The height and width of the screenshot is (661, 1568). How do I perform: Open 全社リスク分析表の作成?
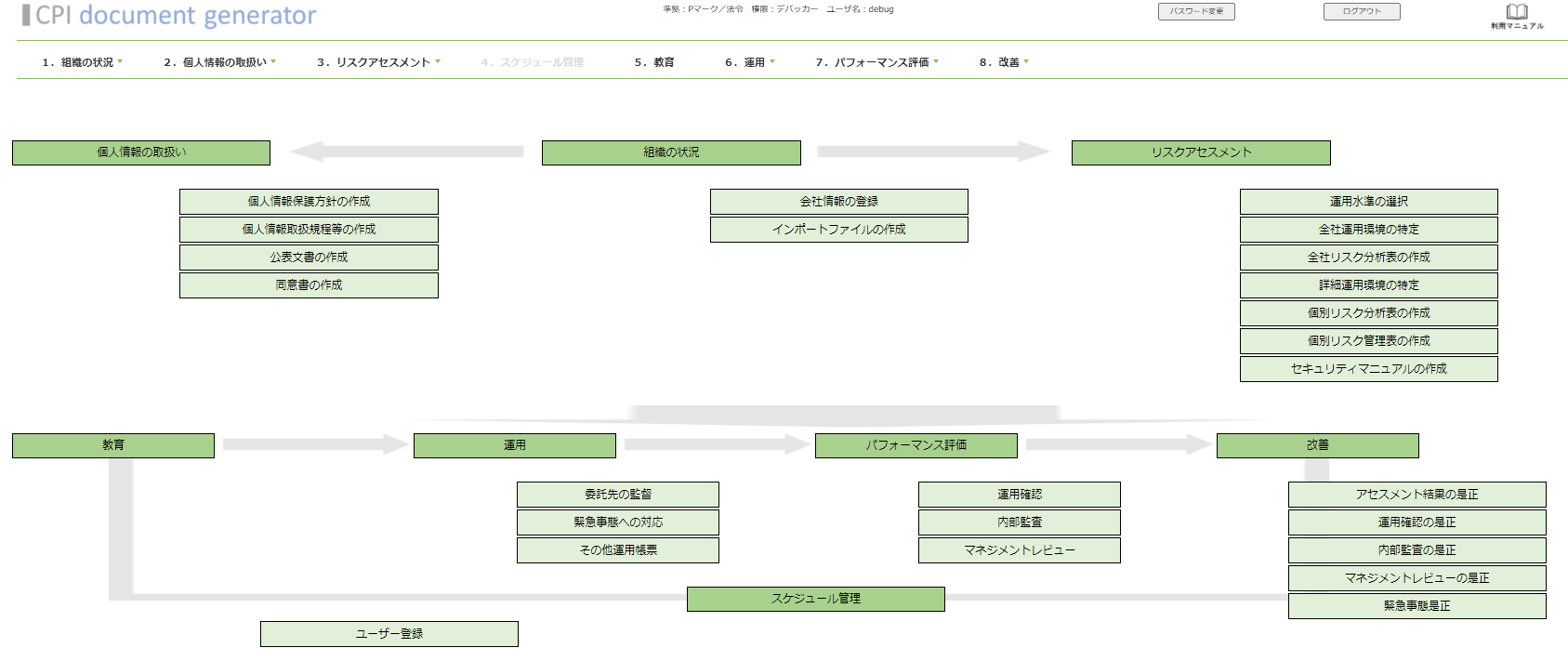(1368, 258)
